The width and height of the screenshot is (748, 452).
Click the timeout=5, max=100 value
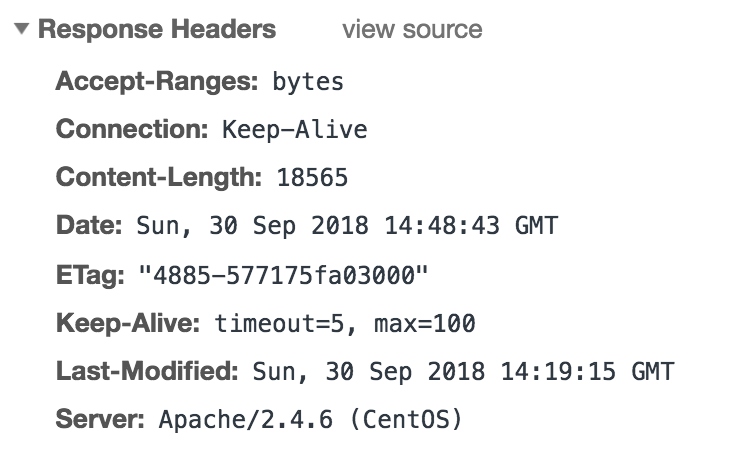tap(344, 324)
